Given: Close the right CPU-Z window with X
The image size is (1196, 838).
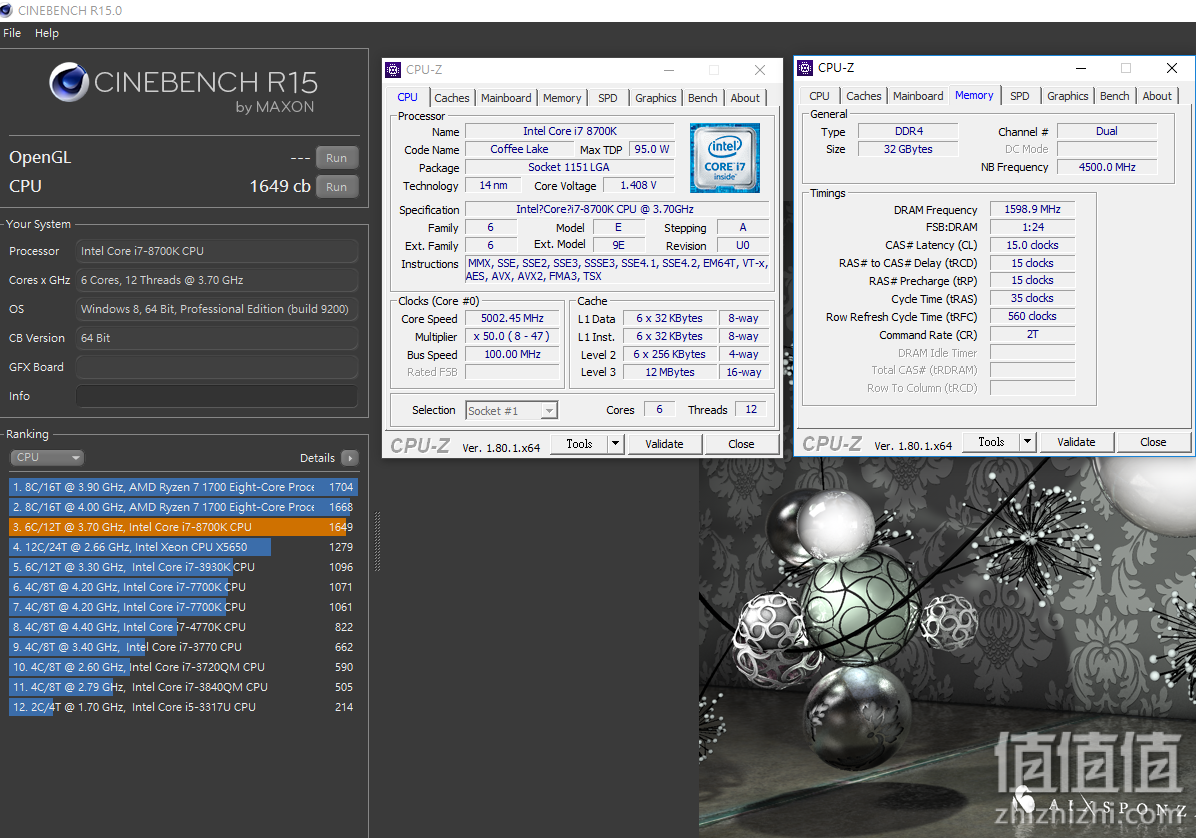Looking at the screenshot, I should click(x=1172, y=68).
